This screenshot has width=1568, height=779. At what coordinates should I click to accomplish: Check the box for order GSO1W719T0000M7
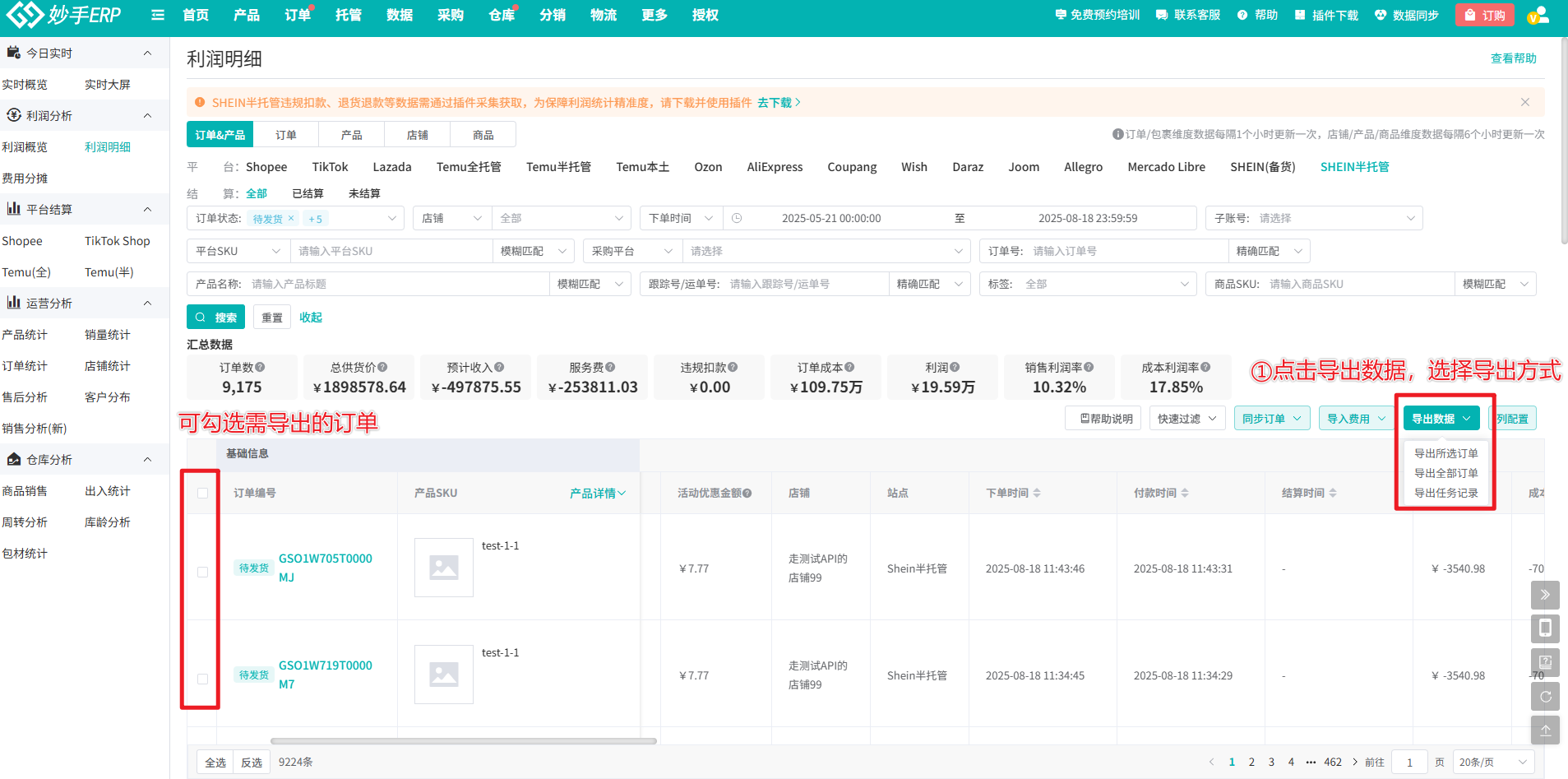(x=203, y=679)
